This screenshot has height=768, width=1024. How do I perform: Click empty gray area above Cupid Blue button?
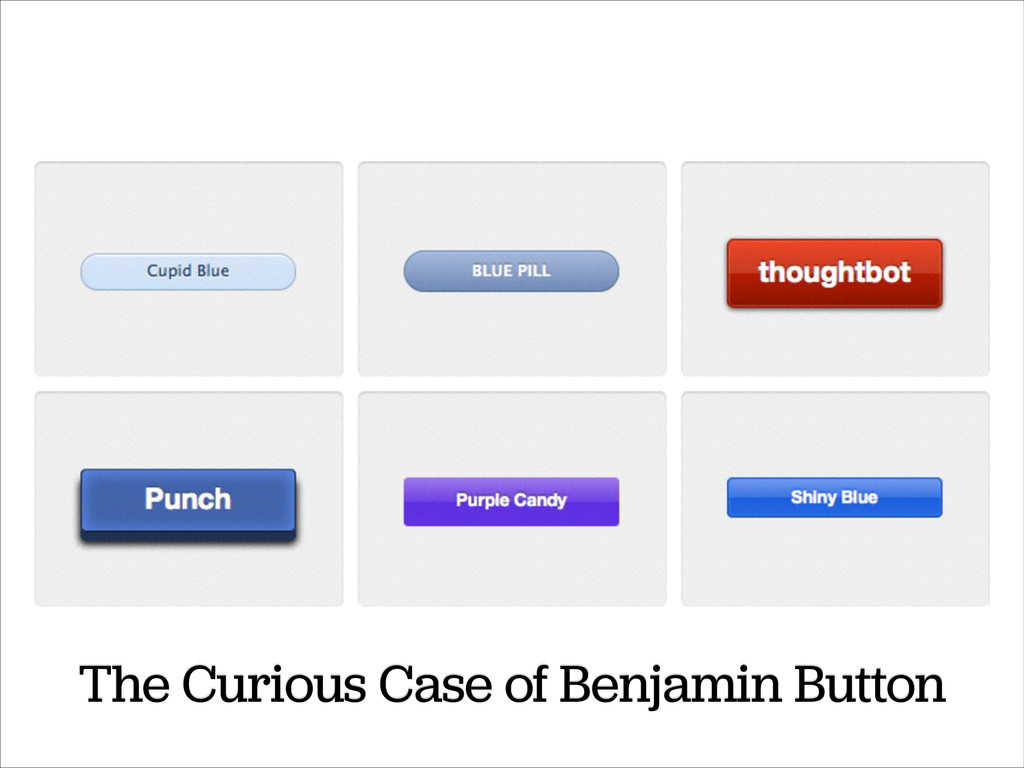tap(188, 208)
